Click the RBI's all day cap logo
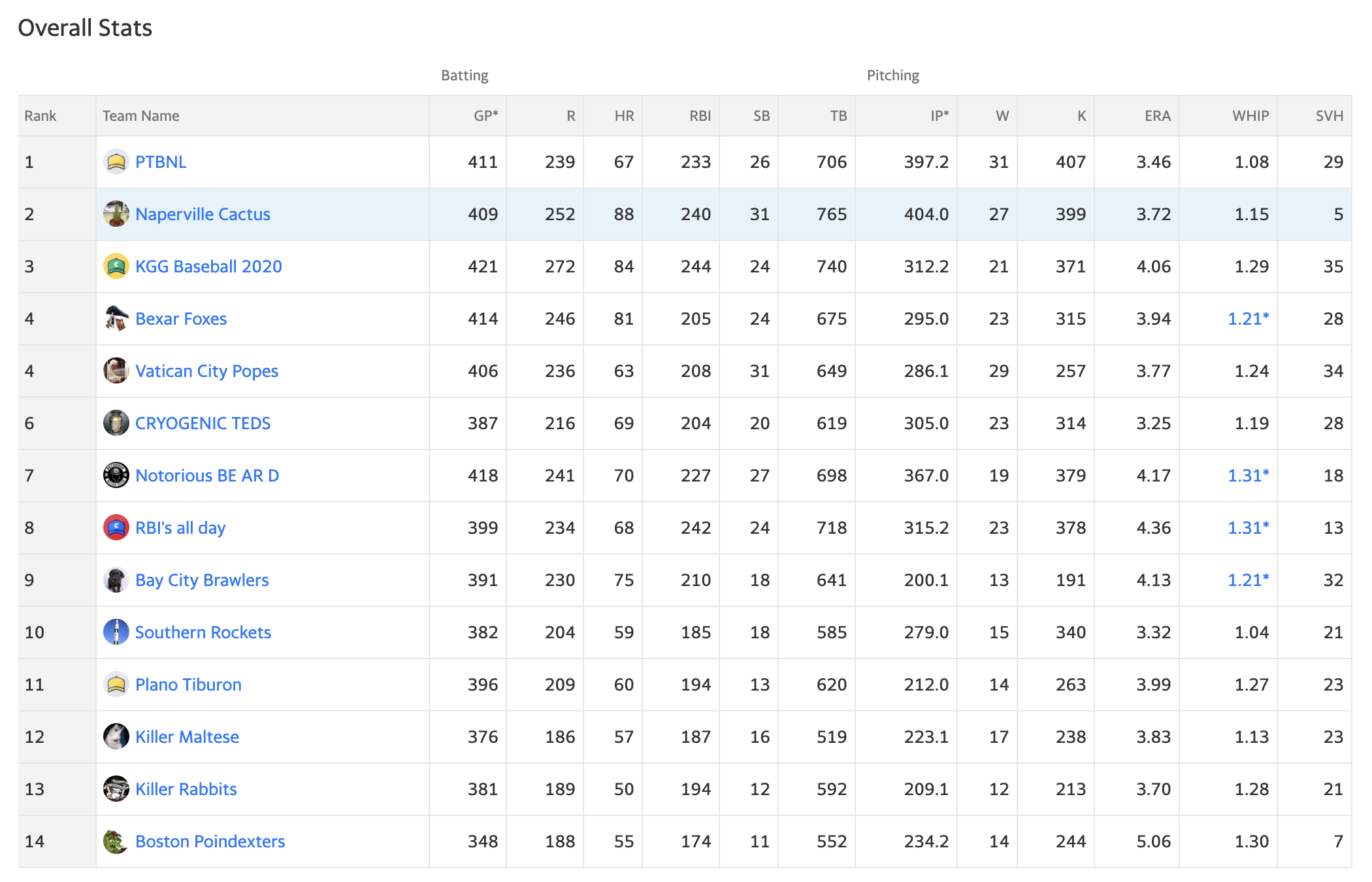The width and height of the screenshot is (1372, 882). 116,527
